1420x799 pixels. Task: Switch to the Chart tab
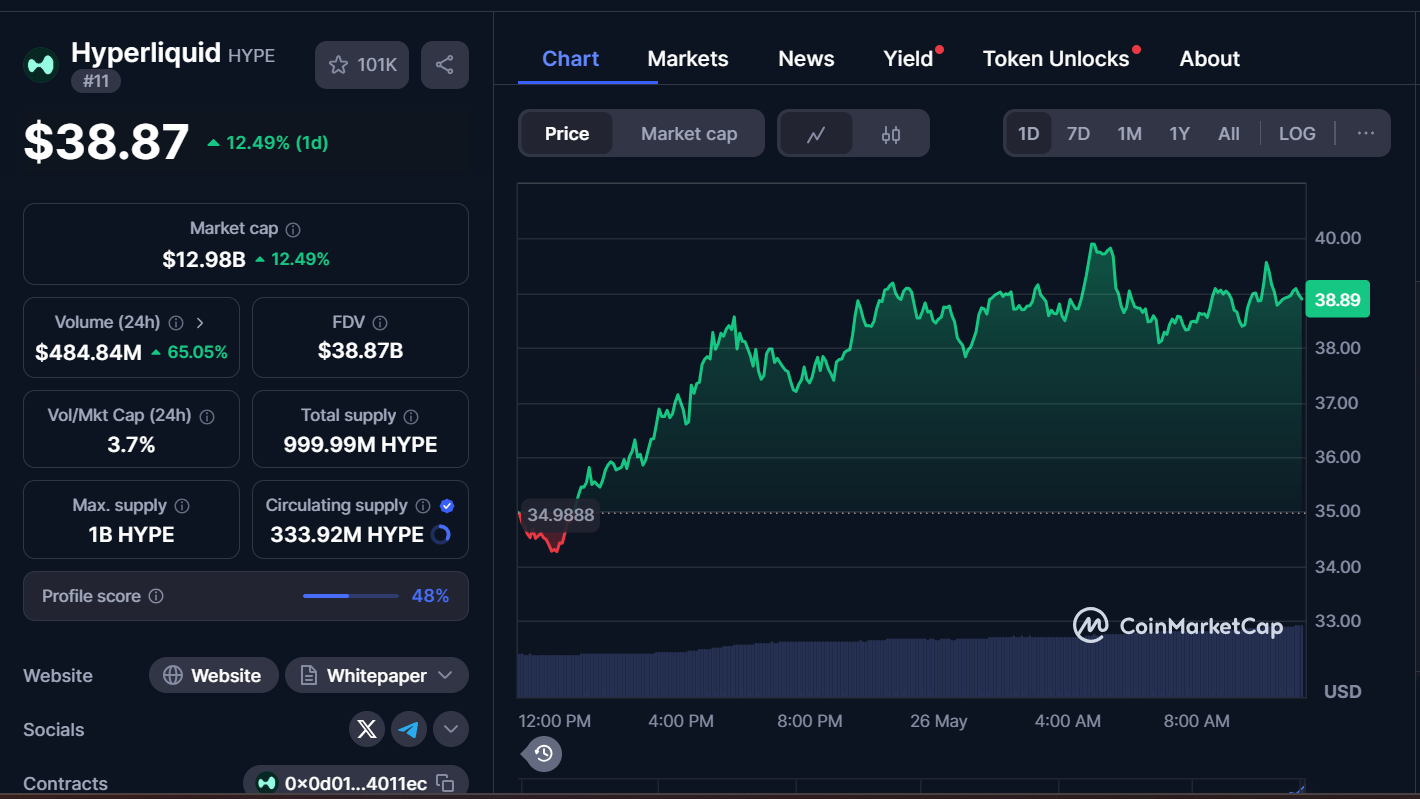(x=570, y=59)
